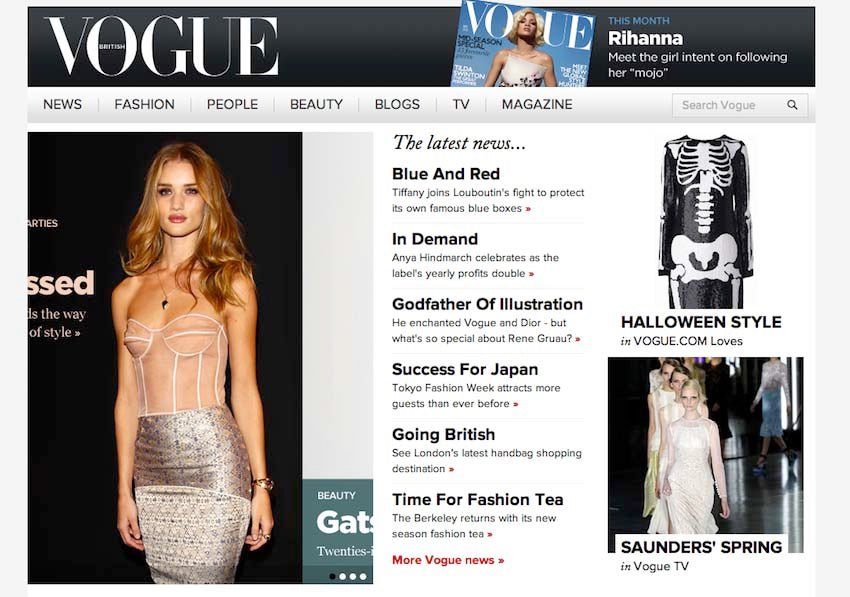Open the TV menu item
This screenshot has width=850, height=597.
click(461, 104)
